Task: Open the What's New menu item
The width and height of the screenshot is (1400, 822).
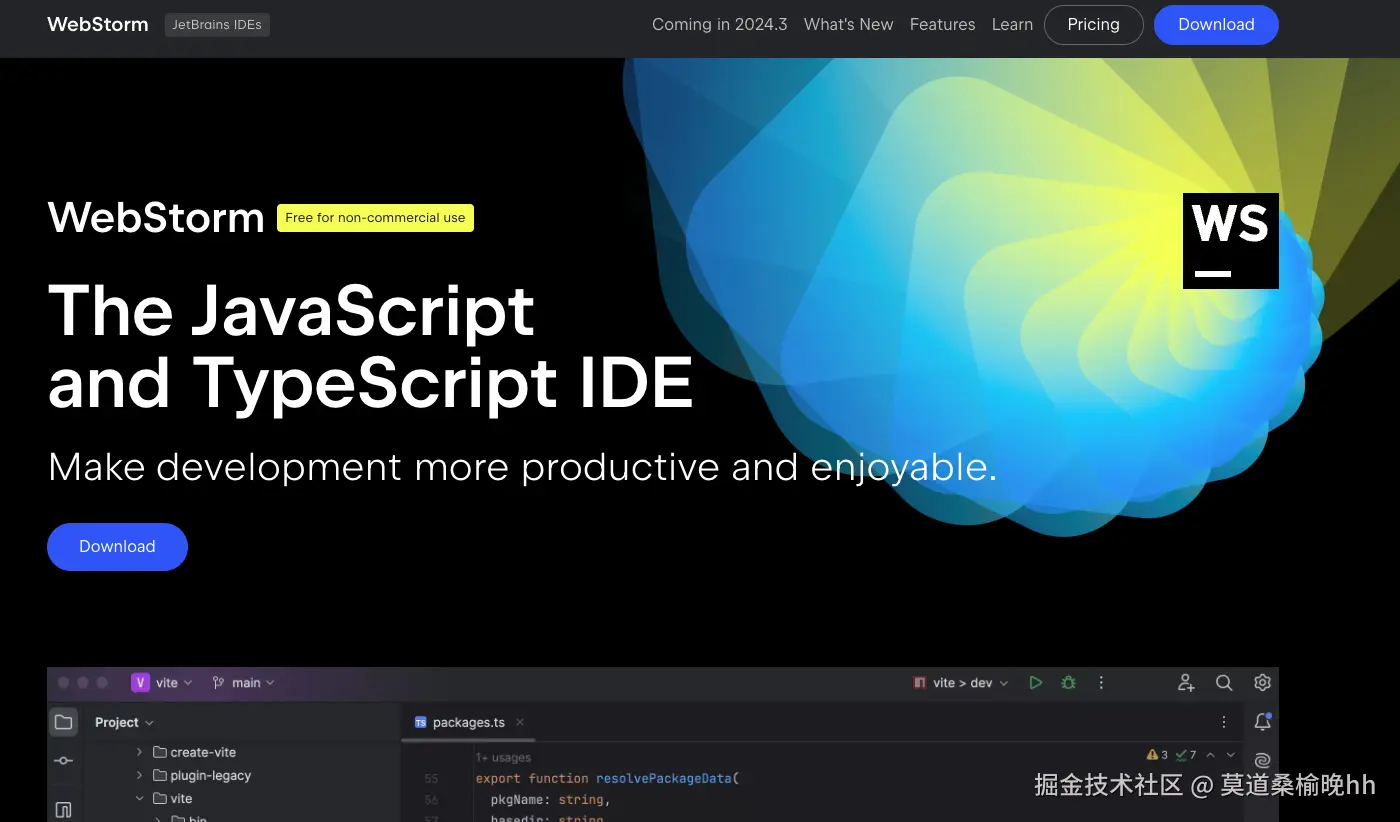Action: pyautogui.click(x=848, y=25)
